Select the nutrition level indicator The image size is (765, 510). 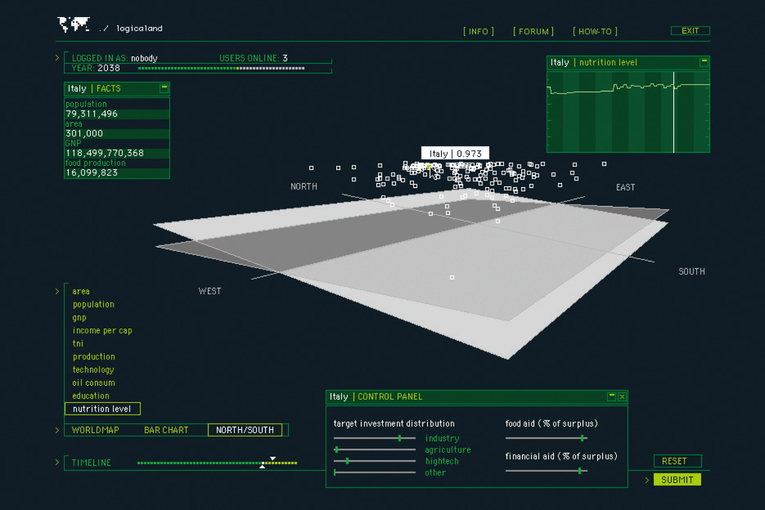coord(102,408)
